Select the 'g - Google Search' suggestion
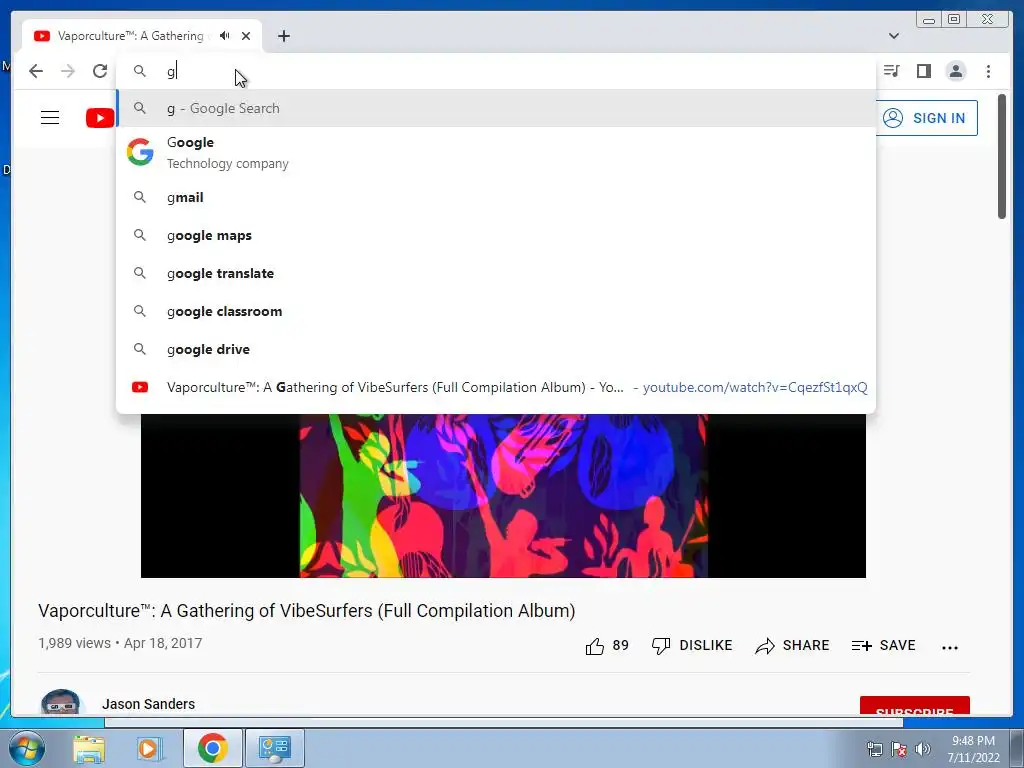Image resolution: width=1024 pixels, height=768 pixels. (x=496, y=108)
